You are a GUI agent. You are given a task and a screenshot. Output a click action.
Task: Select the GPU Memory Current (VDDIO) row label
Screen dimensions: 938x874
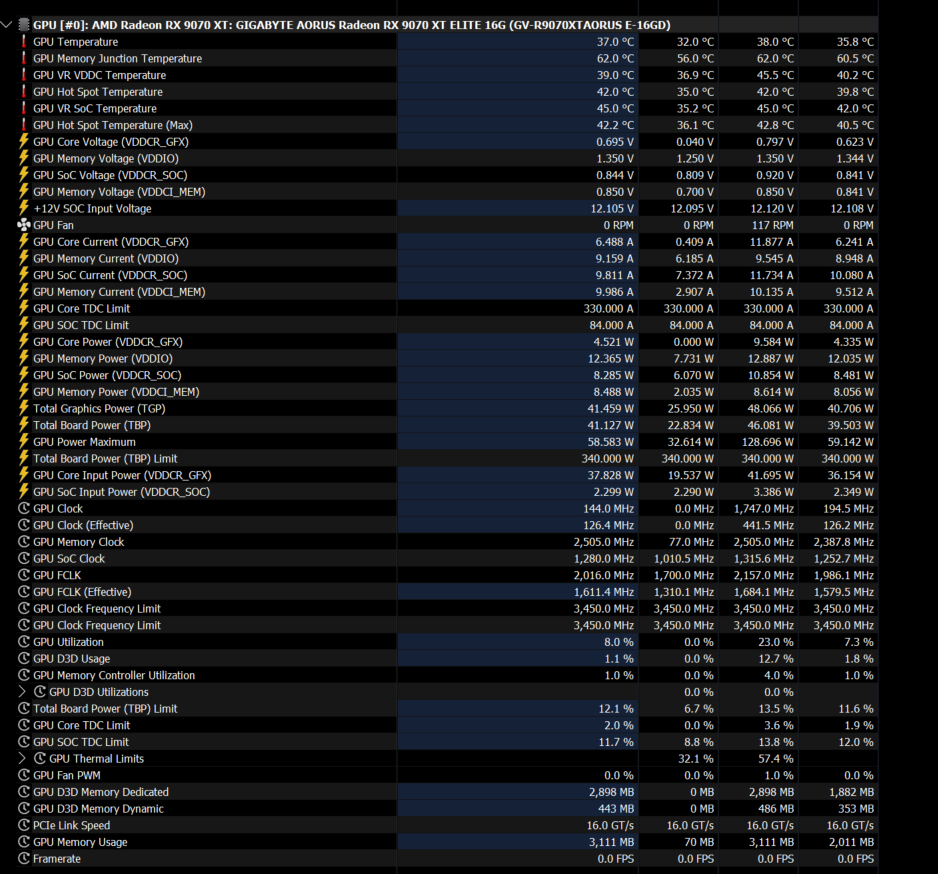106,258
